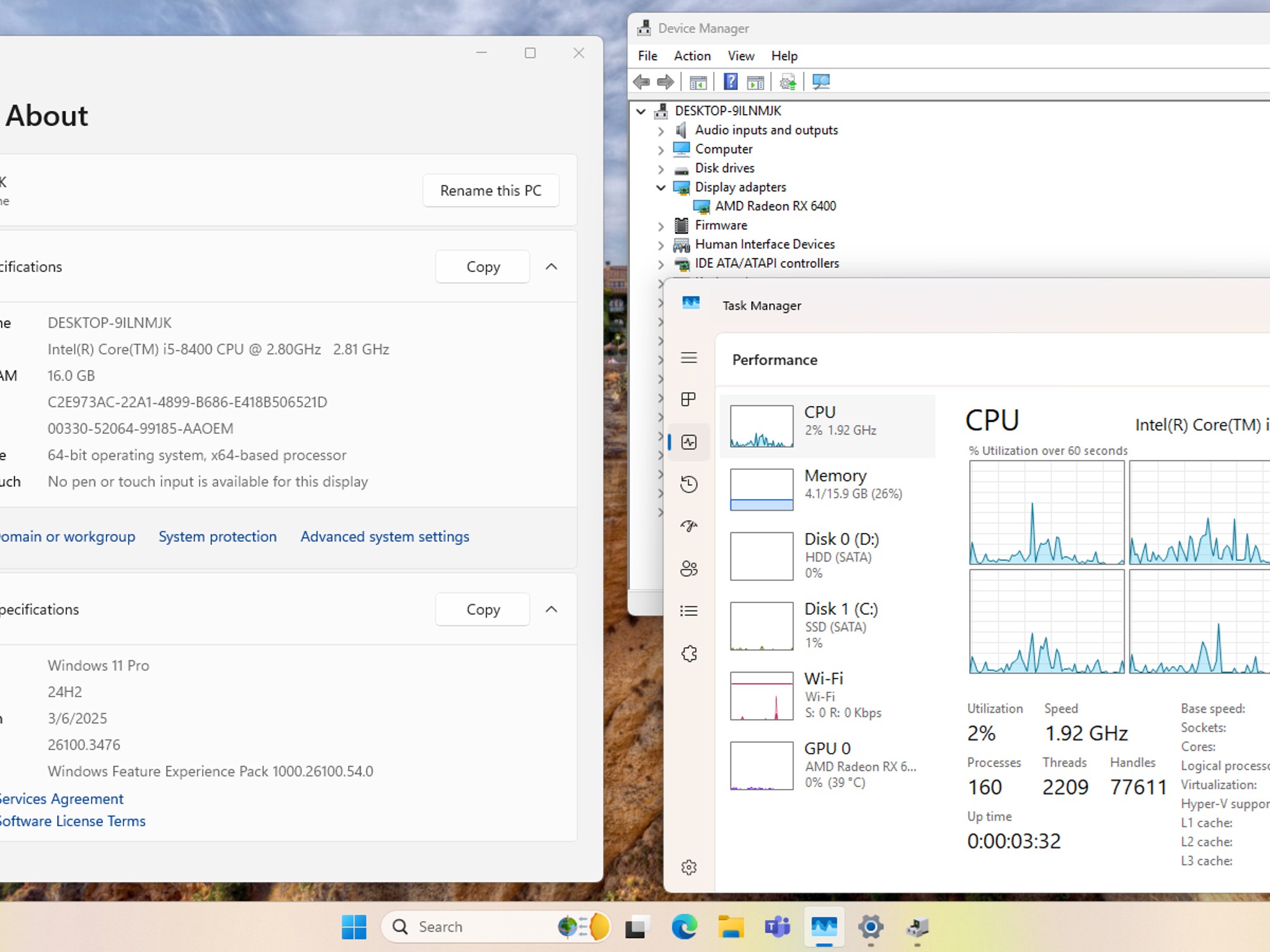Open Processes page icon in Task Manager sidebar
This screenshot has width=1270, height=952.
(688, 399)
